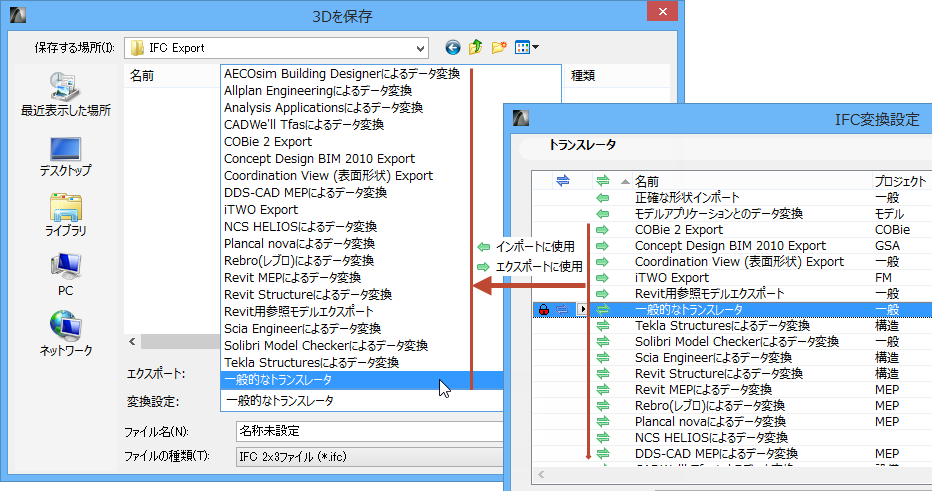
Task: Select iTWO Export row in translator table
Action: coord(732,278)
